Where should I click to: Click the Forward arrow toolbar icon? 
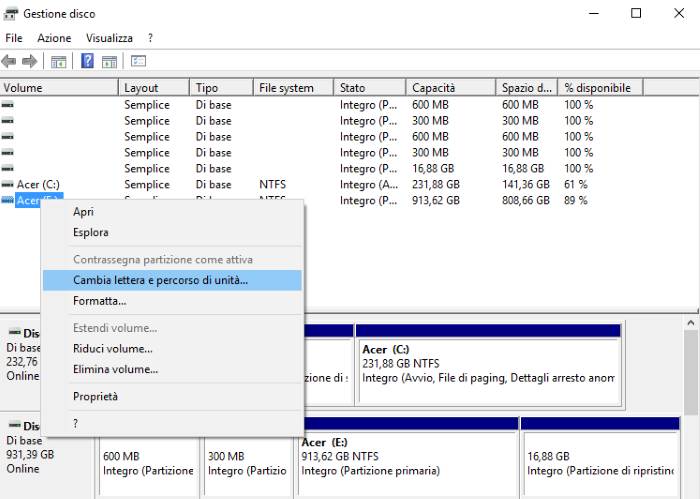coord(29,61)
